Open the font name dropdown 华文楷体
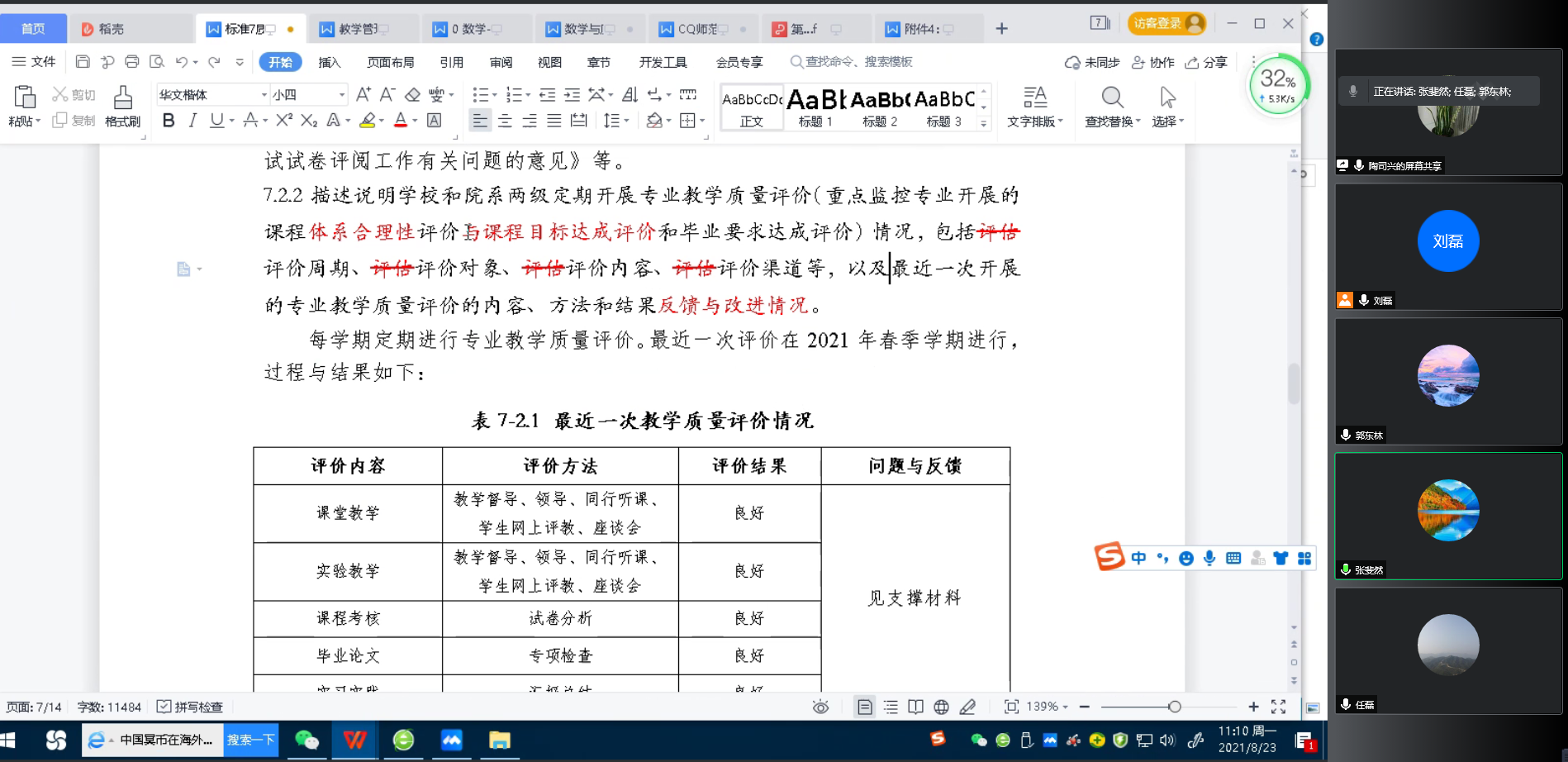The height and width of the screenshot is (762, 1568). click(x=212, y=95)
